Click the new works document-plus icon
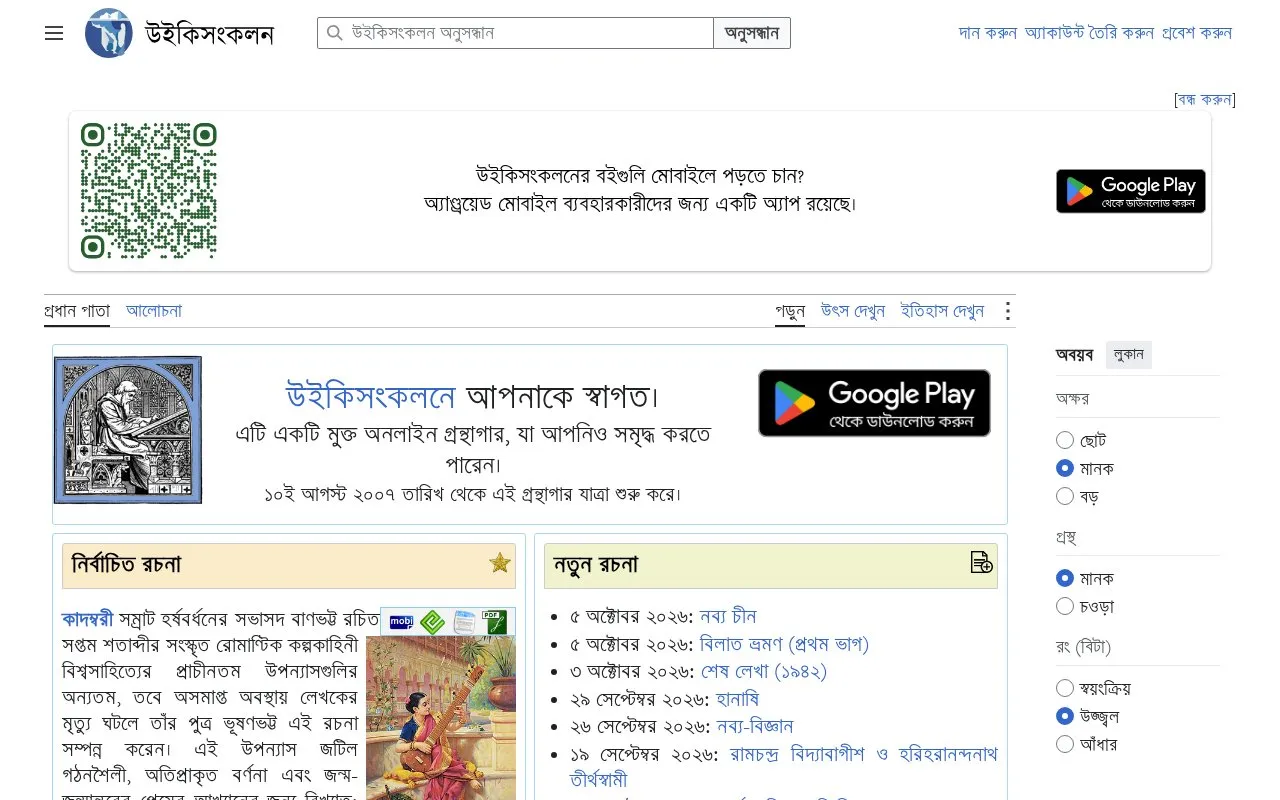 (x=982, y=563)
